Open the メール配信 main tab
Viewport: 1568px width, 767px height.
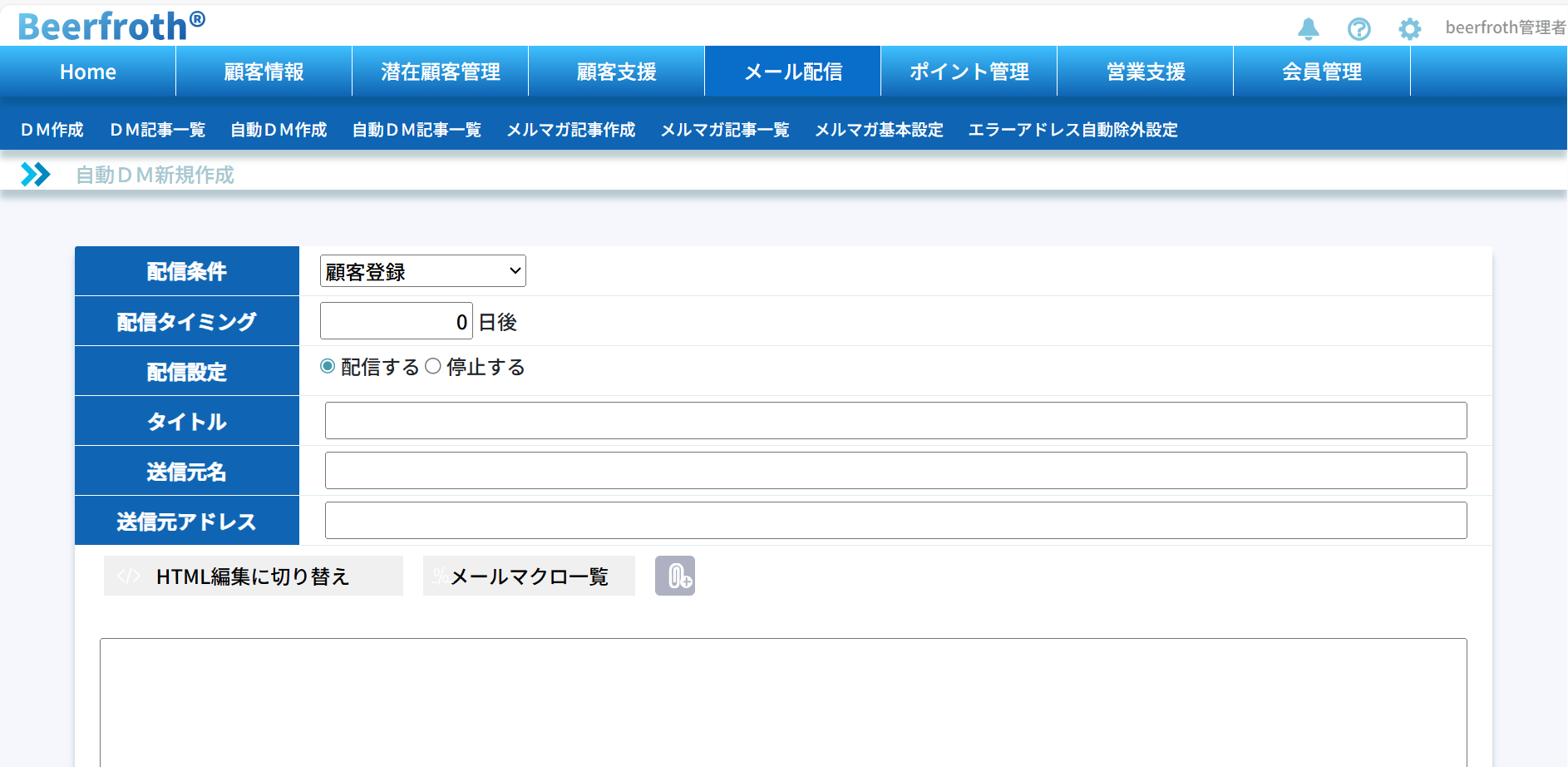point(792,72)
